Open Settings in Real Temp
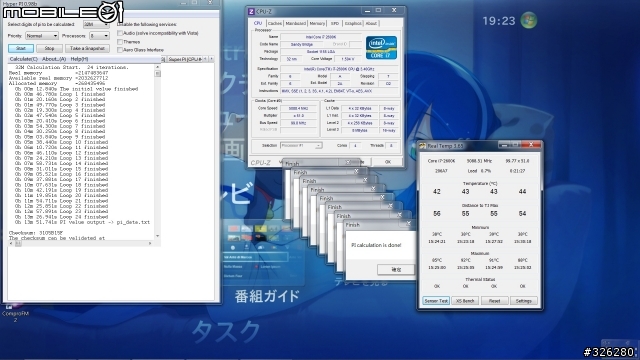This screenshot has height=360, width=640. [x=523, y=301]
